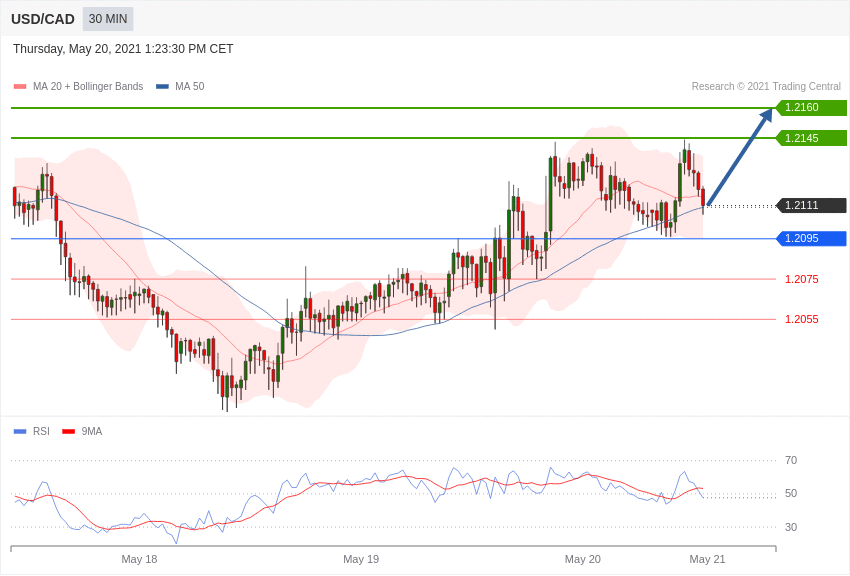Click the 1.2075 support level label
The width and height of the screenshot is (850, 576).
802,279
